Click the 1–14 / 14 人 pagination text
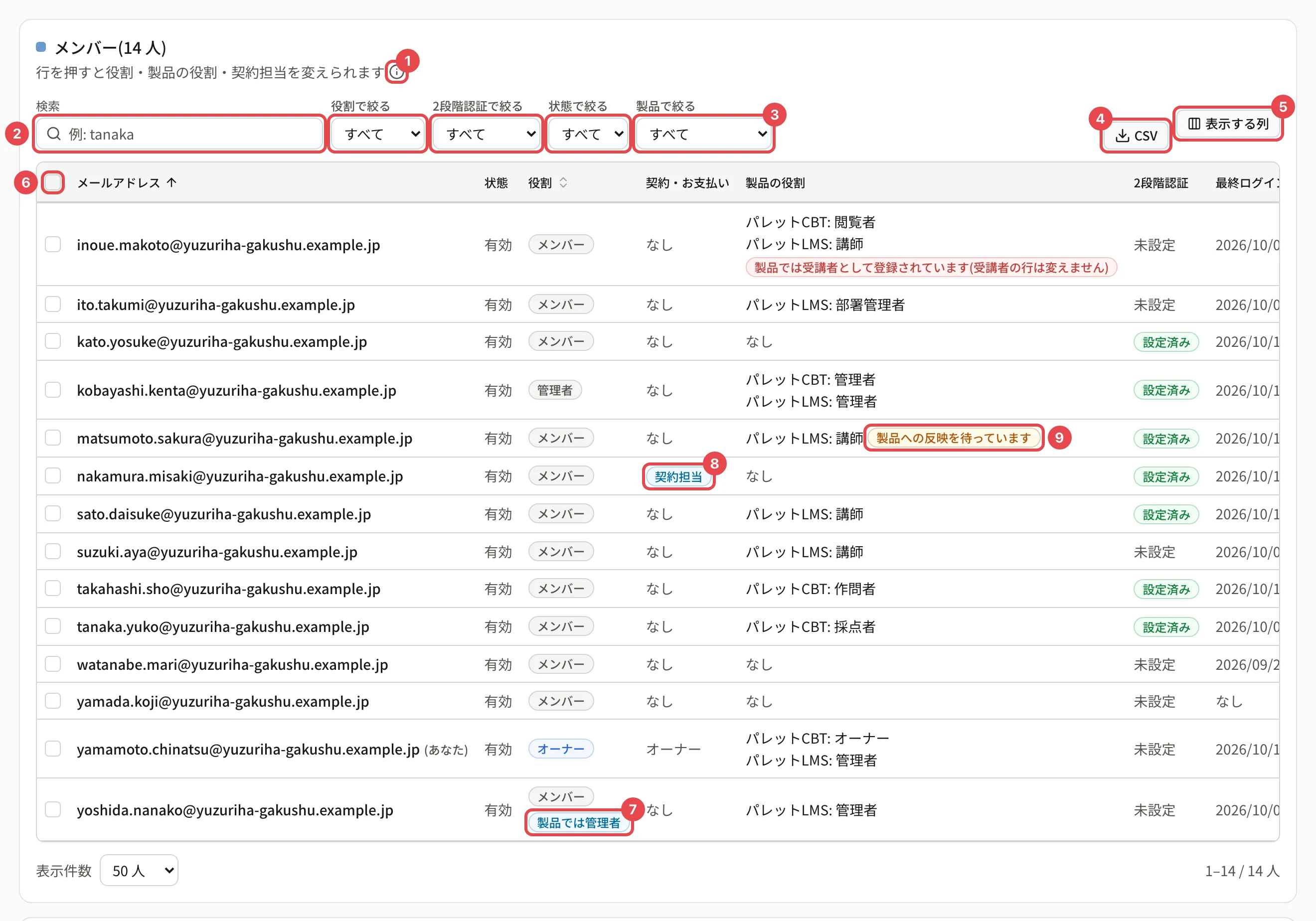The width and height of the screenshot is (1316, 921). click(x=1242, y=871)
